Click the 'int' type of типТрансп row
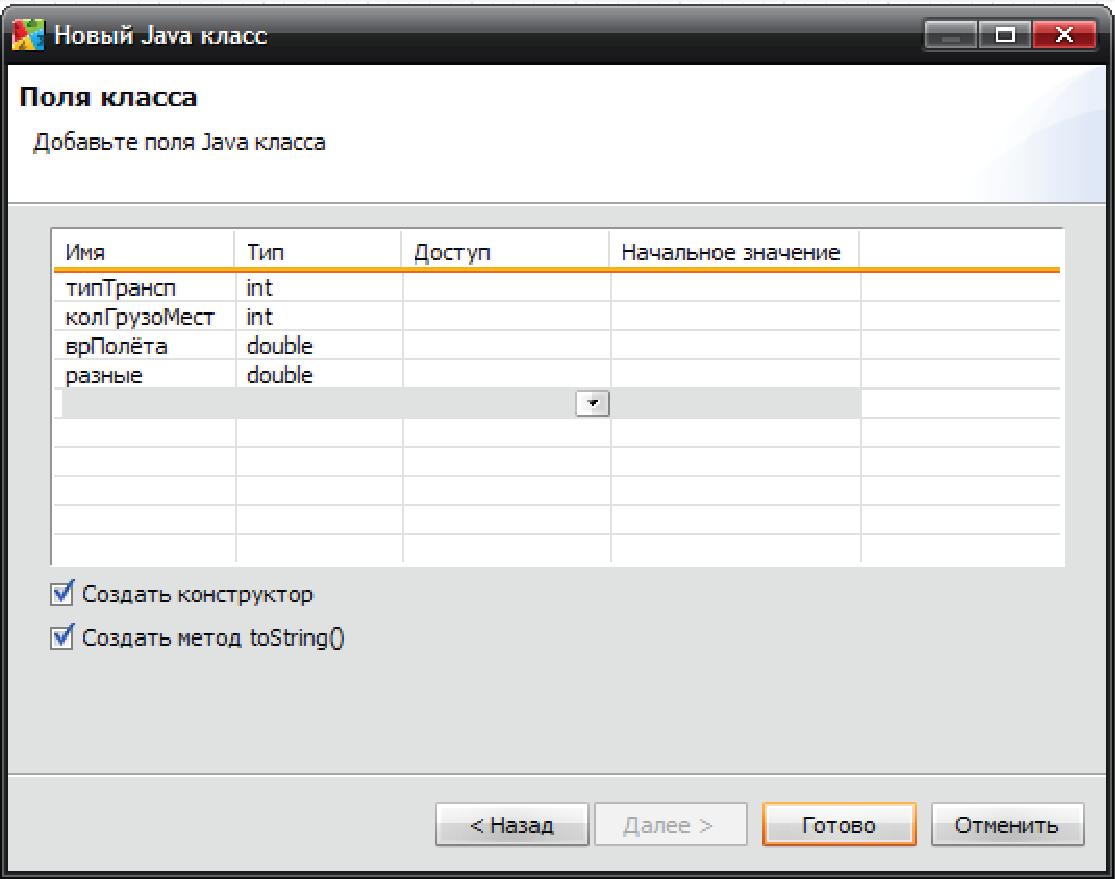Viewport: 1115px width, 879px height. coord(319,287)
